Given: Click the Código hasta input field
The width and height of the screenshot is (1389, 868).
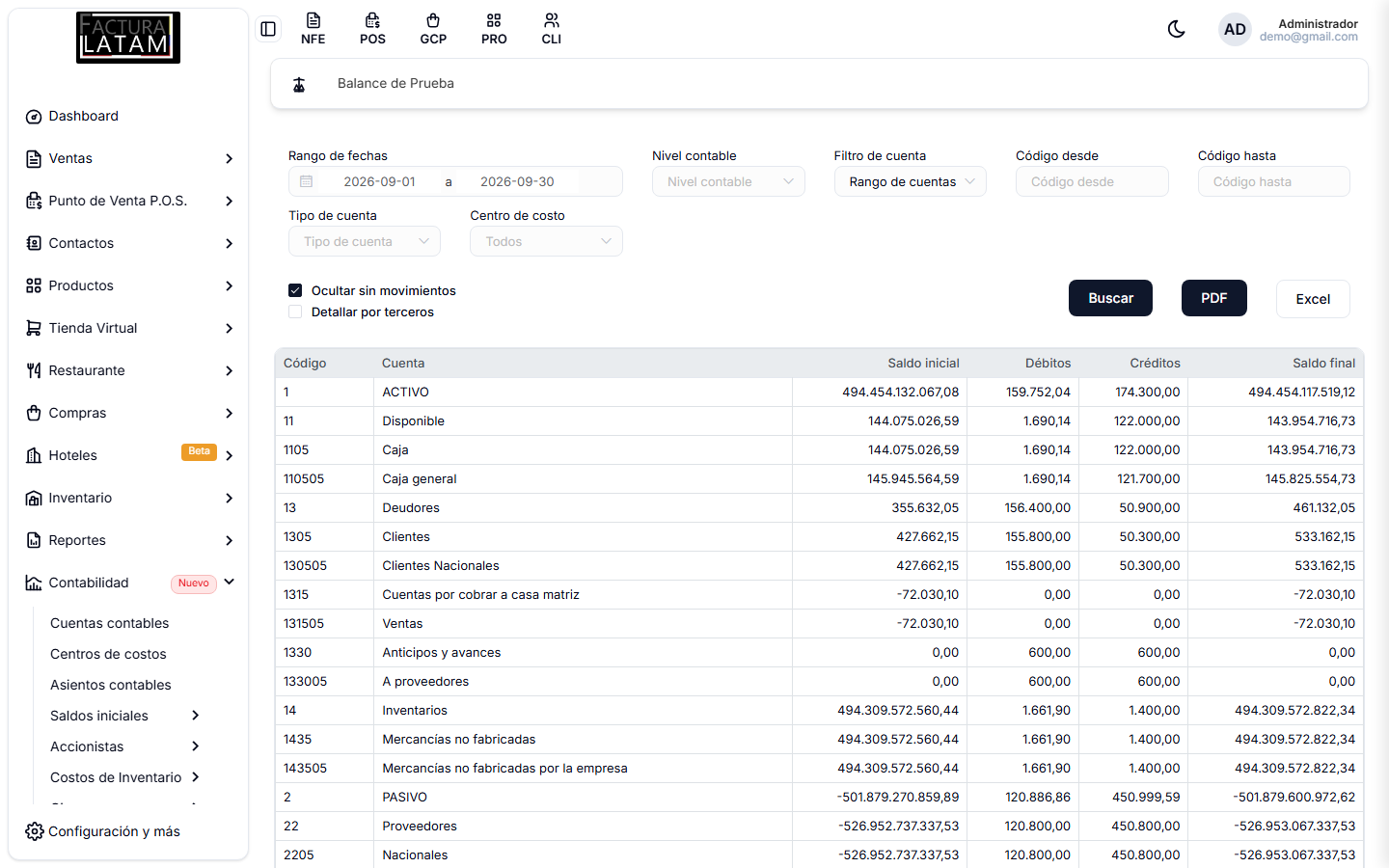Looking at the screenshot, I should pyautogui.click(x=1274, y=181).
